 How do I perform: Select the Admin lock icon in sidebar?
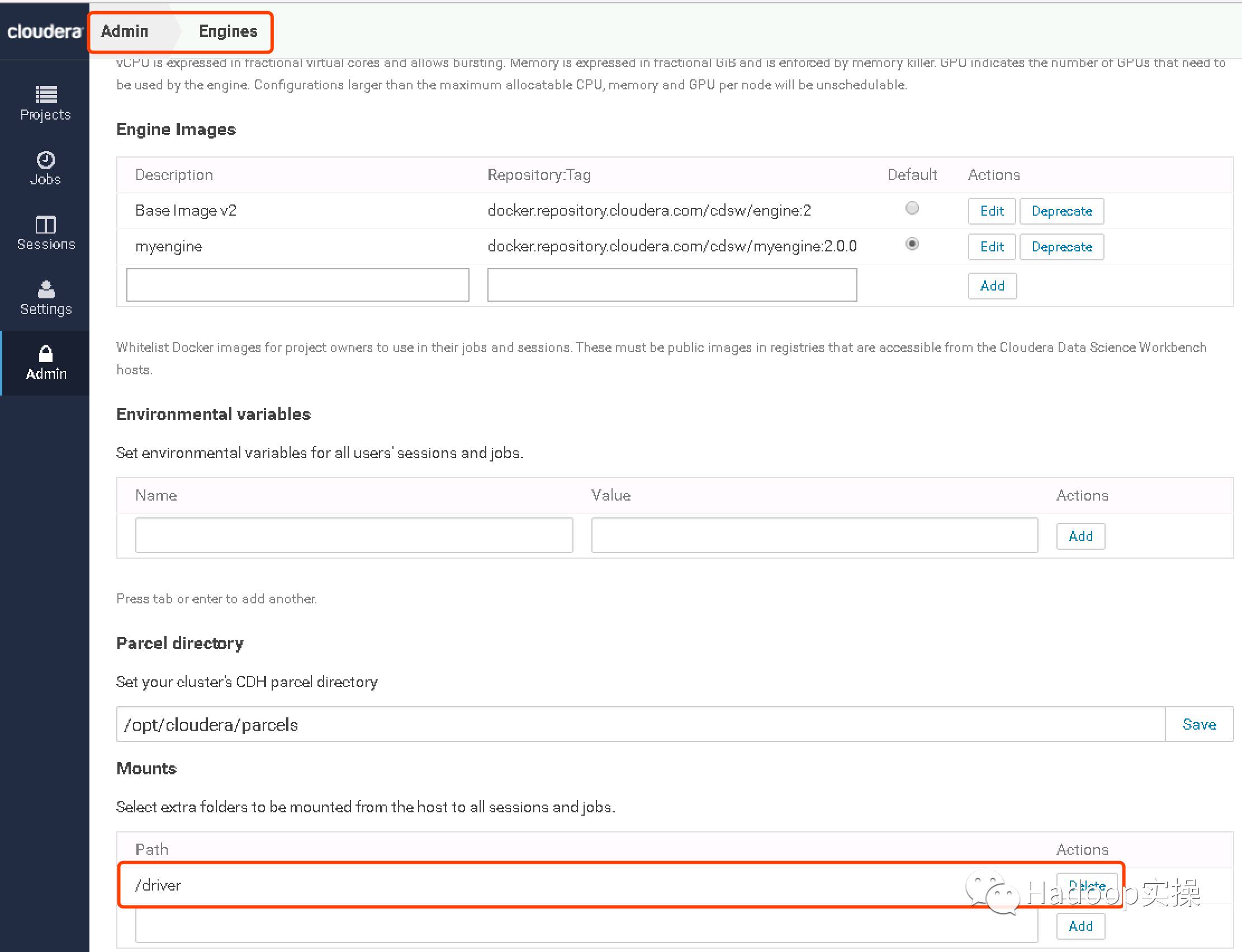(x=45, y=354)
